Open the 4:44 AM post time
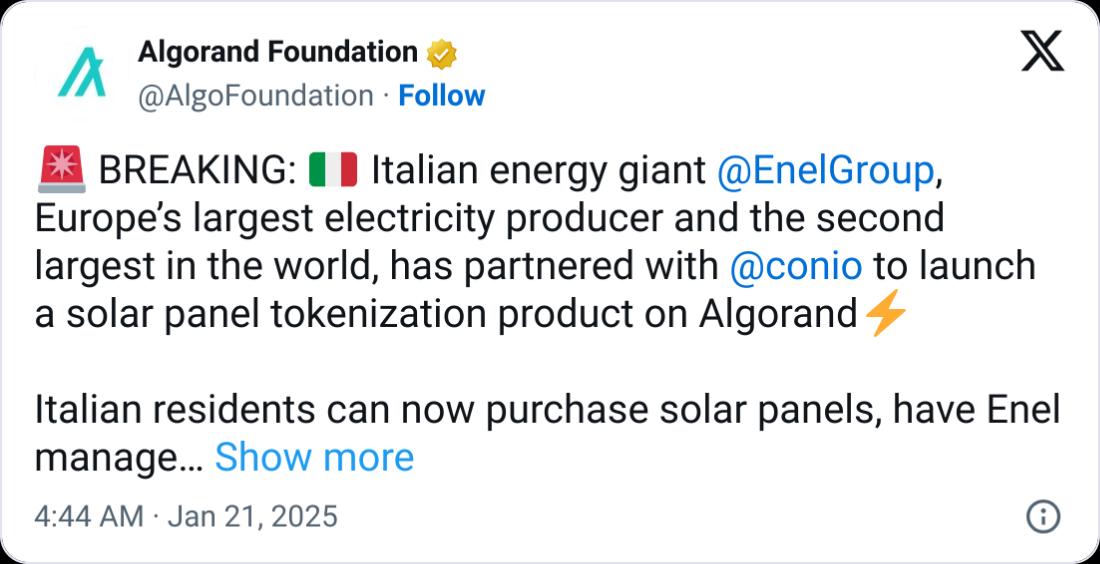1100x564 pixels. click(x=89, y=517)
